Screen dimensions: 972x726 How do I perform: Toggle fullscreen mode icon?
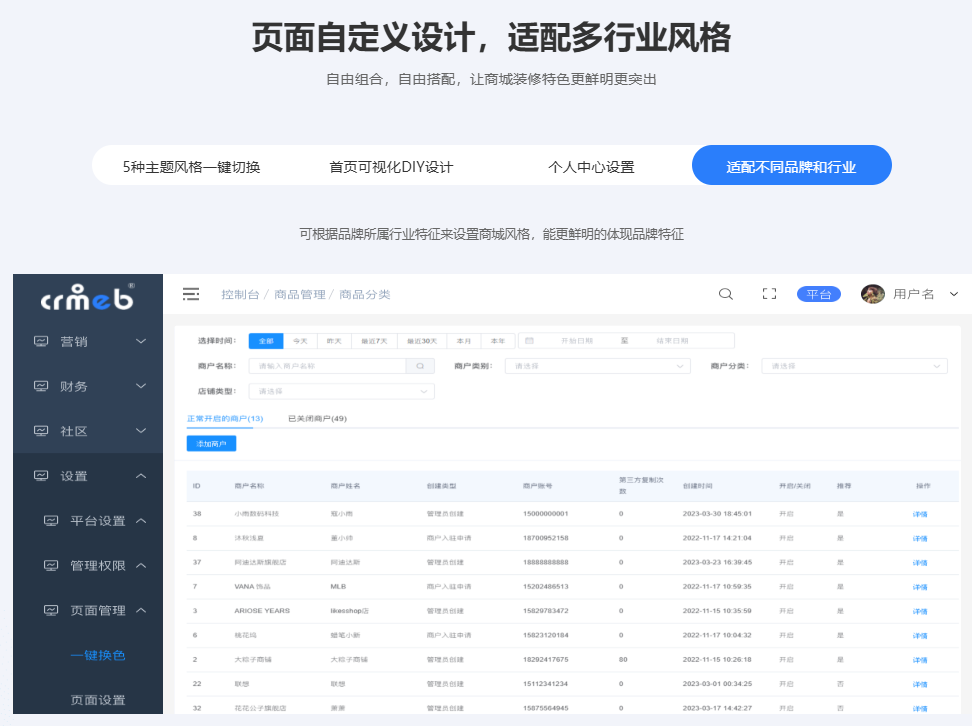tap(769, 294)
